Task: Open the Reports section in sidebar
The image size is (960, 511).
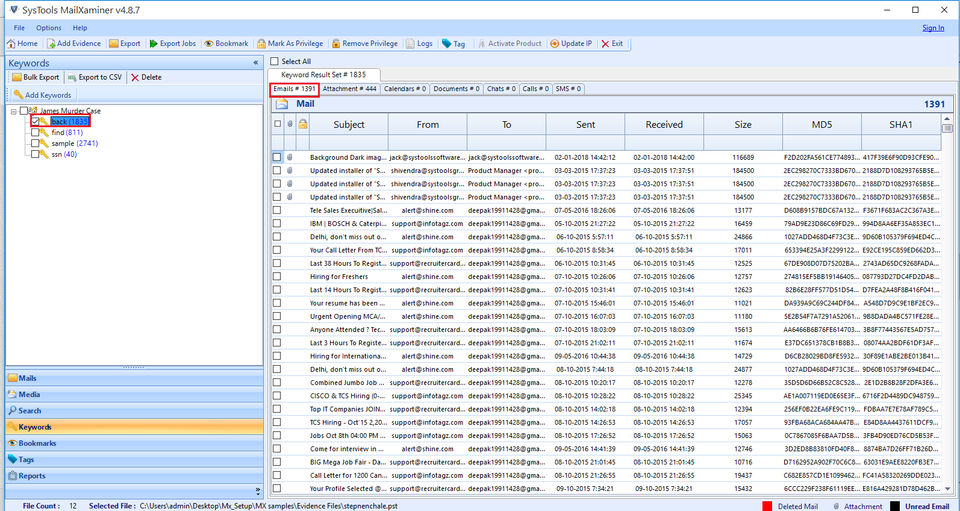Action: 32,476
